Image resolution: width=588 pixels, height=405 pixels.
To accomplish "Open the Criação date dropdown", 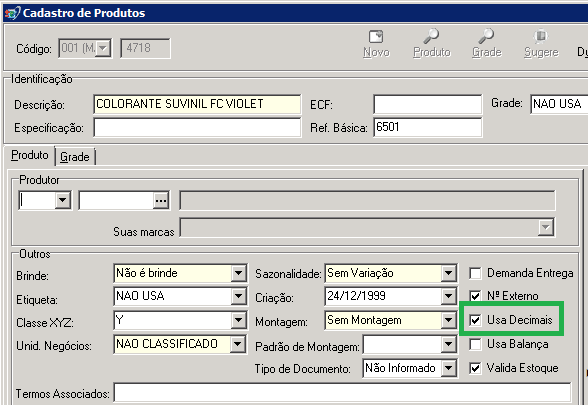I will coord(448,296).
